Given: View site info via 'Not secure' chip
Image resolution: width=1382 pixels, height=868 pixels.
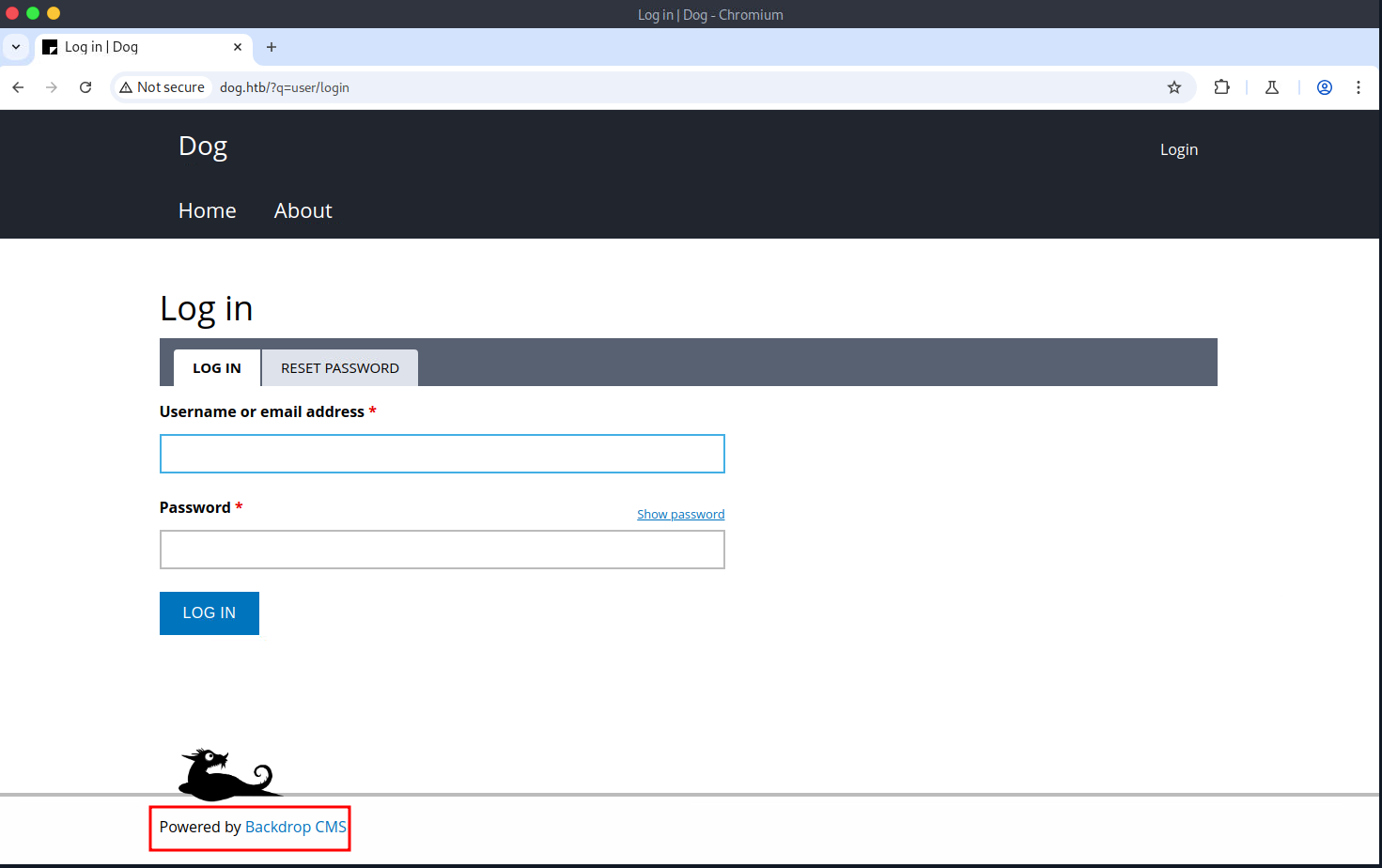Looking at the screenshot, I should coord(162,87).
